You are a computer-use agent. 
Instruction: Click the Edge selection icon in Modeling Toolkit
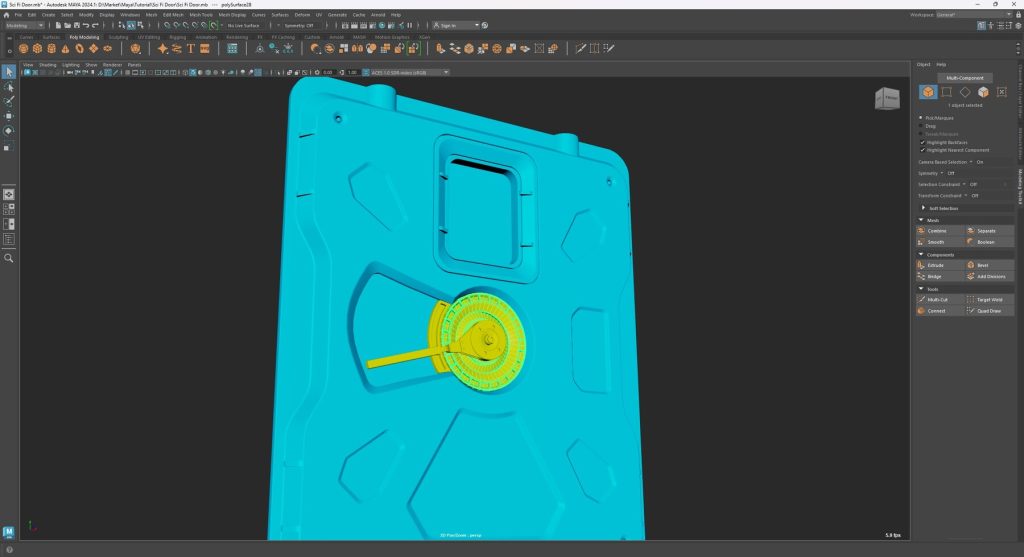point(946,92)
